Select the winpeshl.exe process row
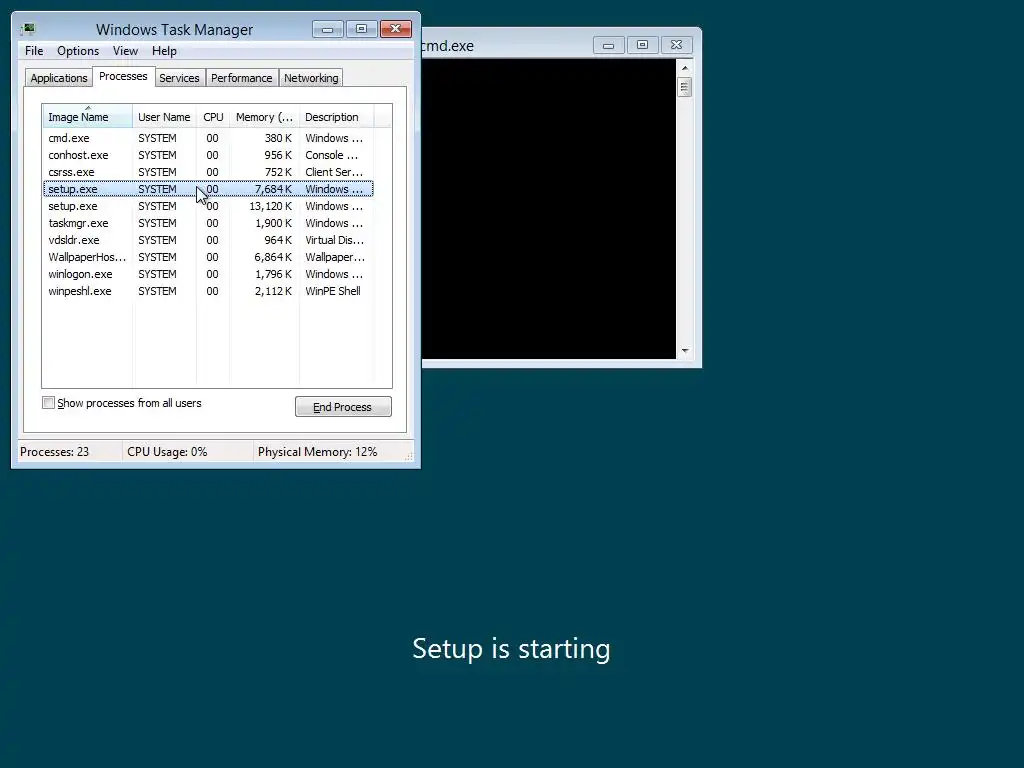This screenshot has height=768, width=1024. tap(208, 291)
